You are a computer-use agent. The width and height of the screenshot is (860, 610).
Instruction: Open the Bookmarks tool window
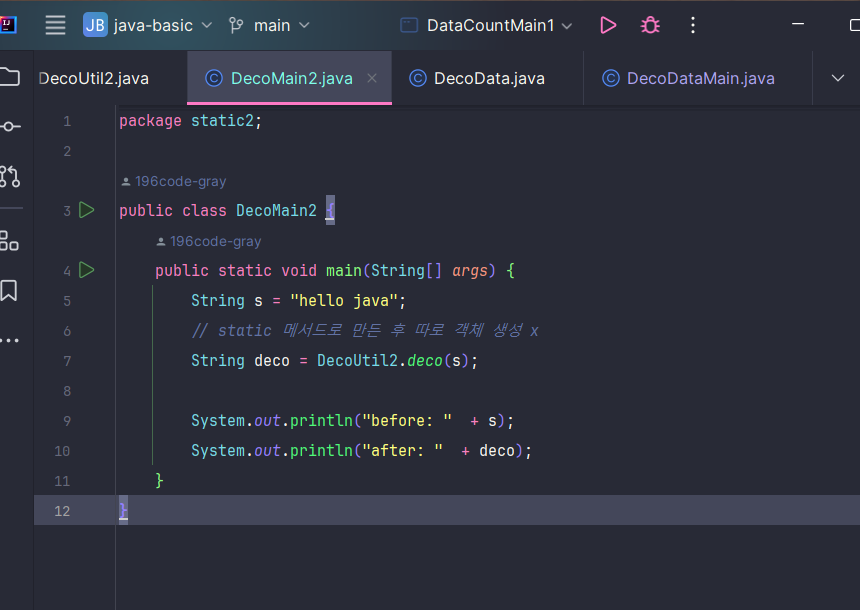9,290
